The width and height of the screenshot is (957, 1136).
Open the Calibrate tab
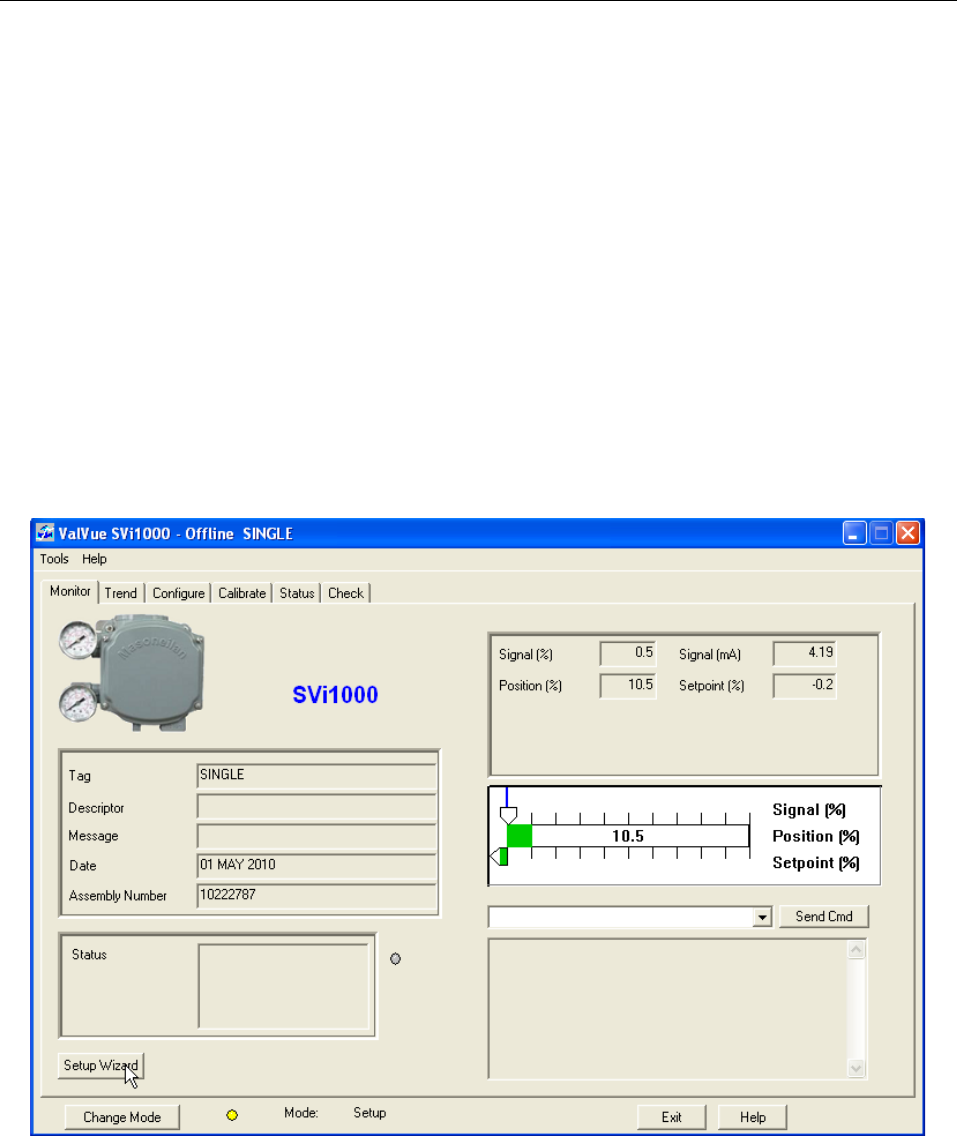coord(242,593)
